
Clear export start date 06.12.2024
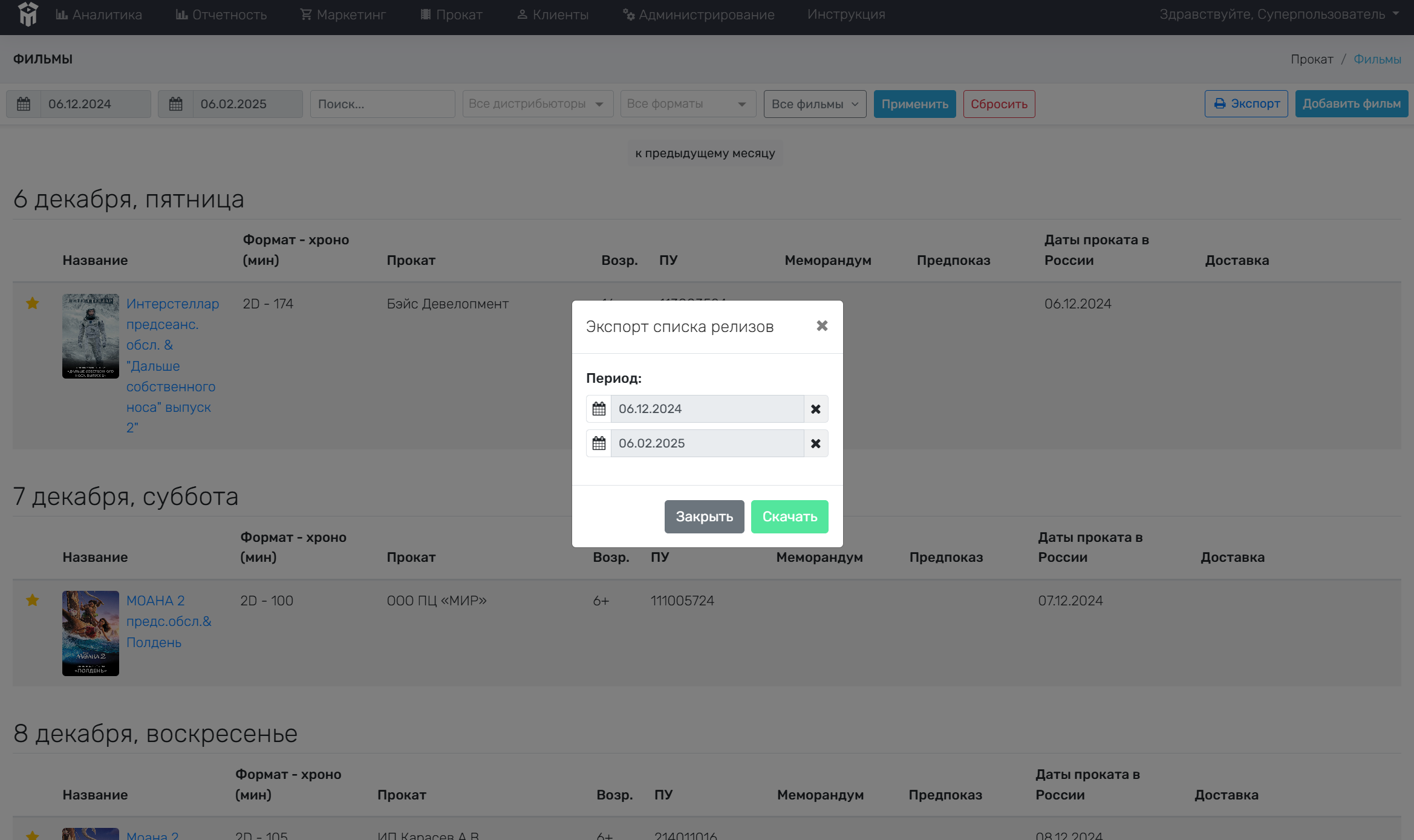[x=816, y=409]
